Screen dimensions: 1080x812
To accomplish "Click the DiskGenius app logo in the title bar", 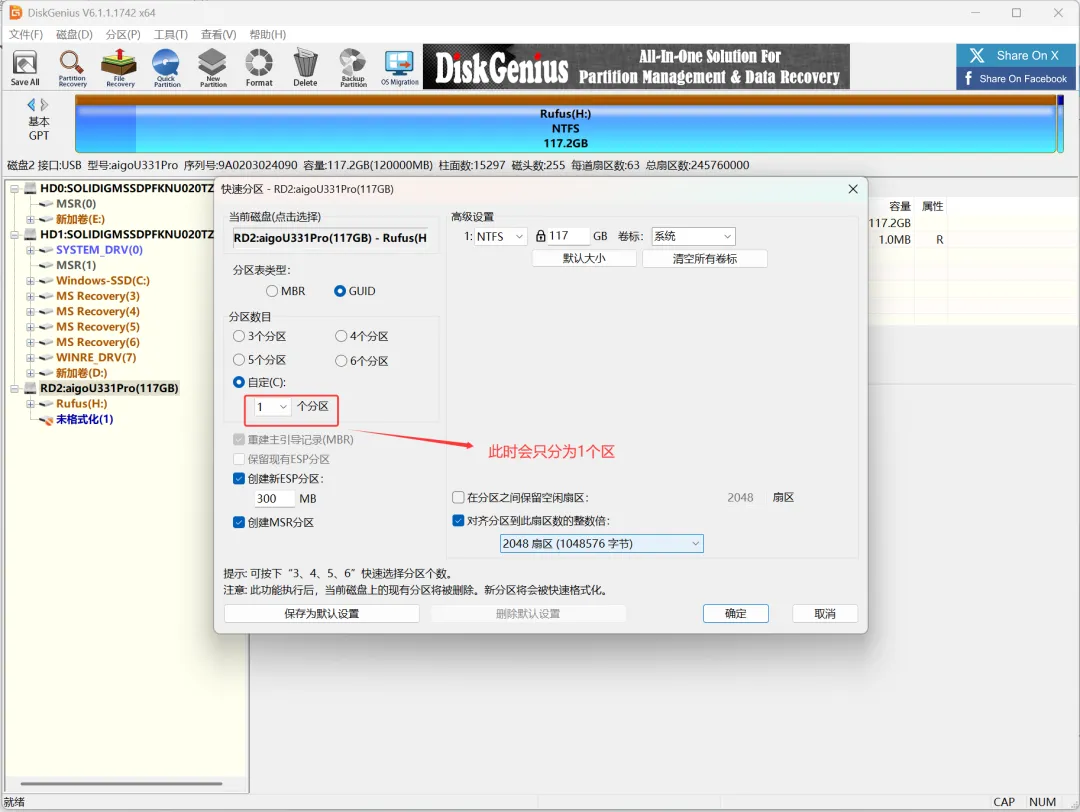I will [15, 12].
